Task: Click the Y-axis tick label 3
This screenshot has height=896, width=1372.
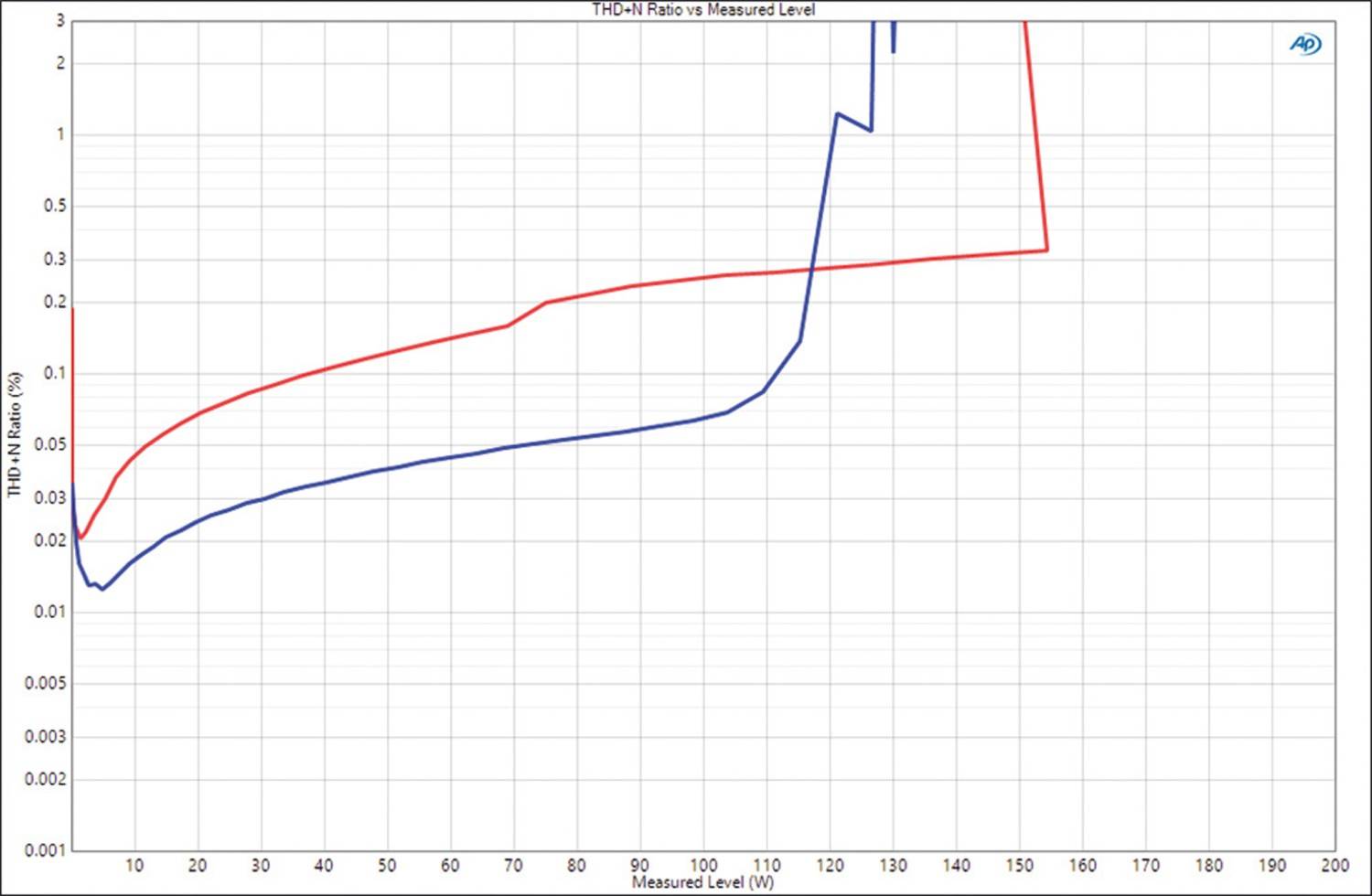Action: point(61,21)
